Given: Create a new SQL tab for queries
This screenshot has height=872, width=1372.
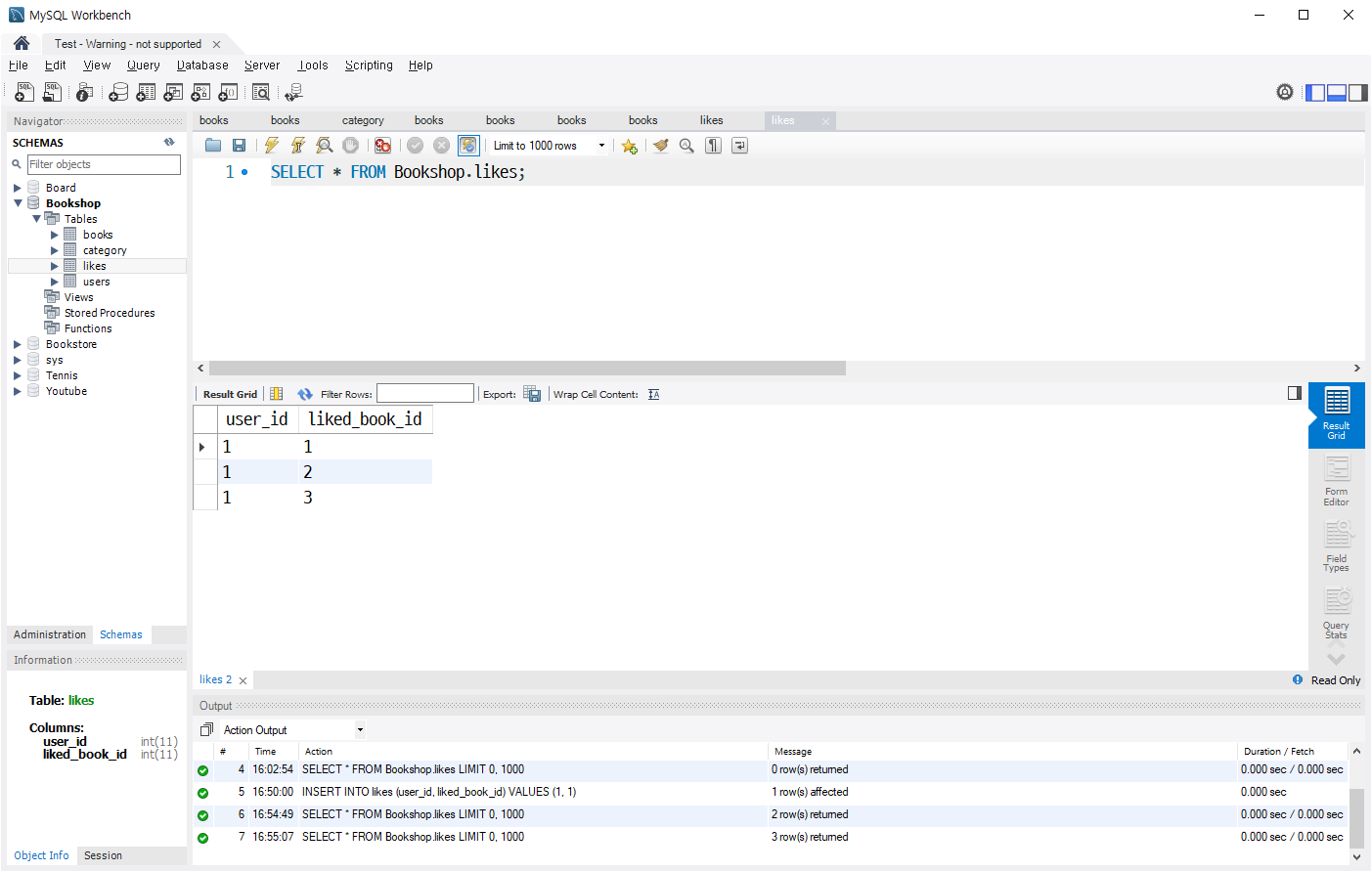Looking at the screenshot, I should pyautogui.click(x=24, y=92).
